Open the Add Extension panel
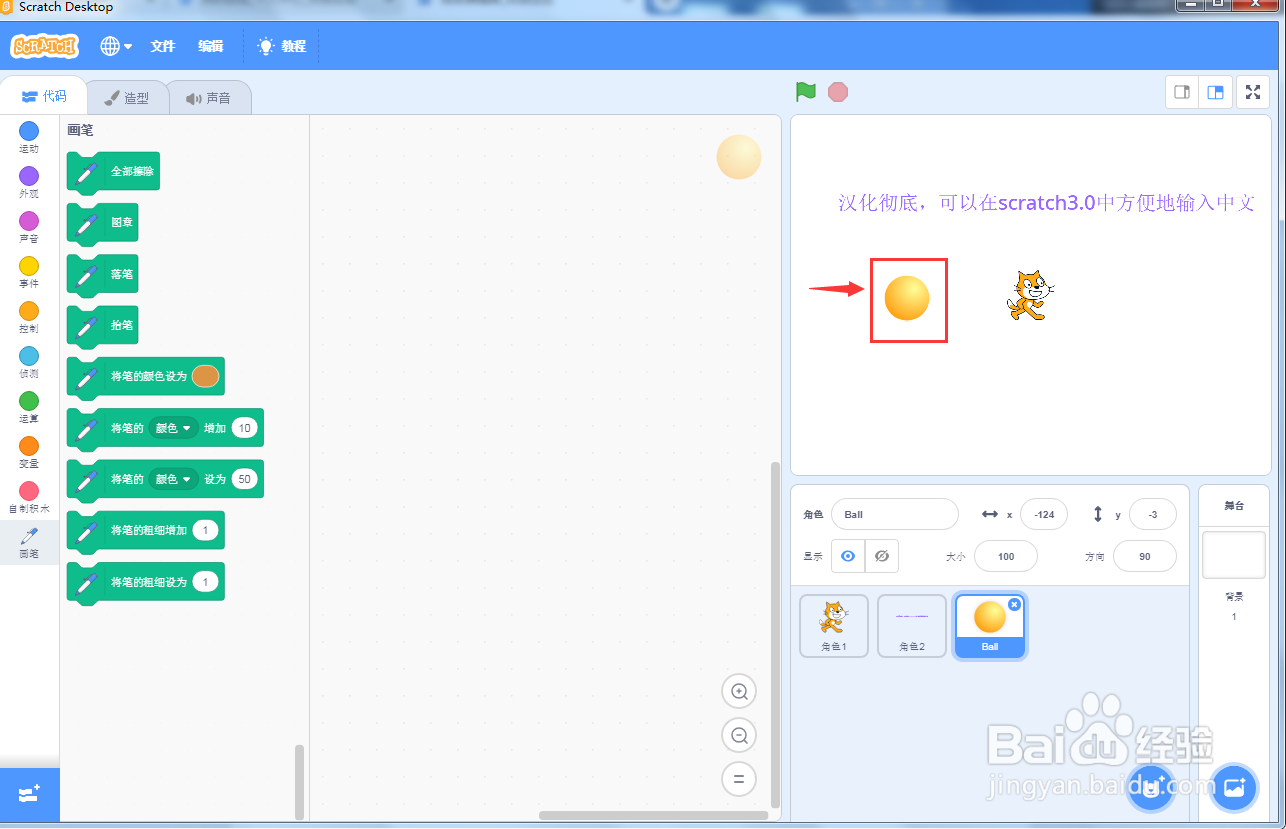 coord(30,794)
